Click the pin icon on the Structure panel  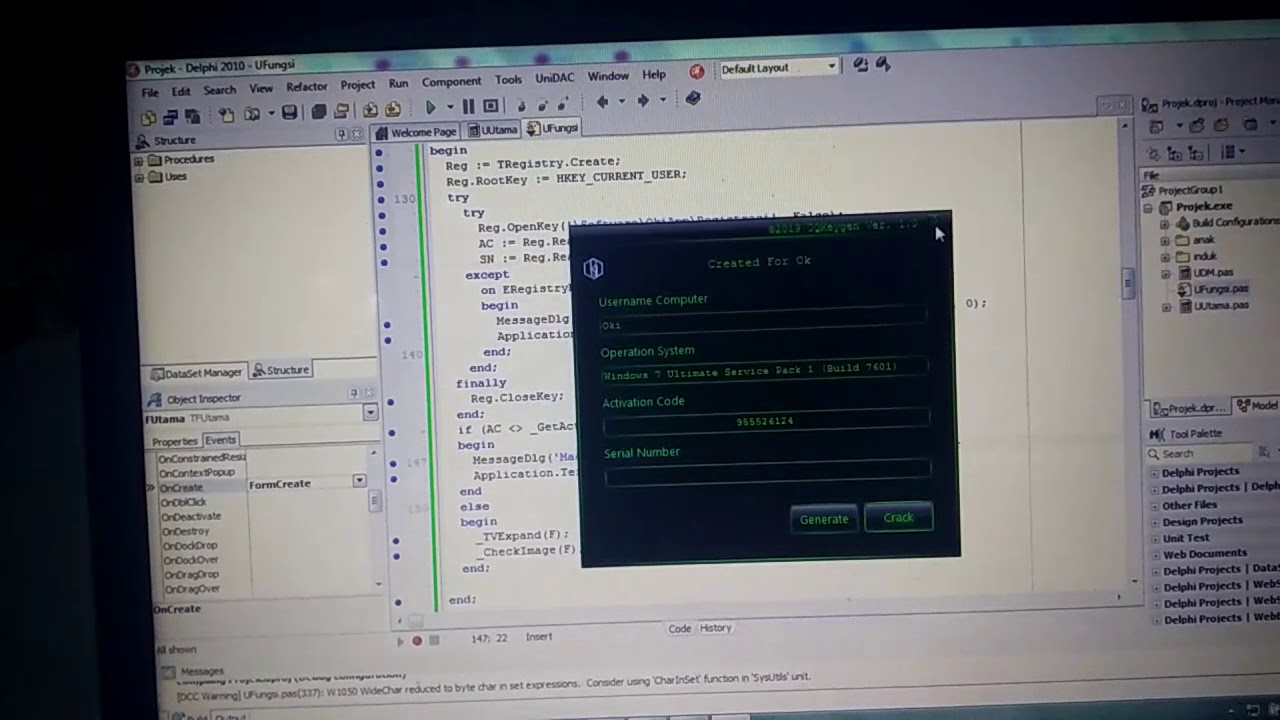click(341, 134)
